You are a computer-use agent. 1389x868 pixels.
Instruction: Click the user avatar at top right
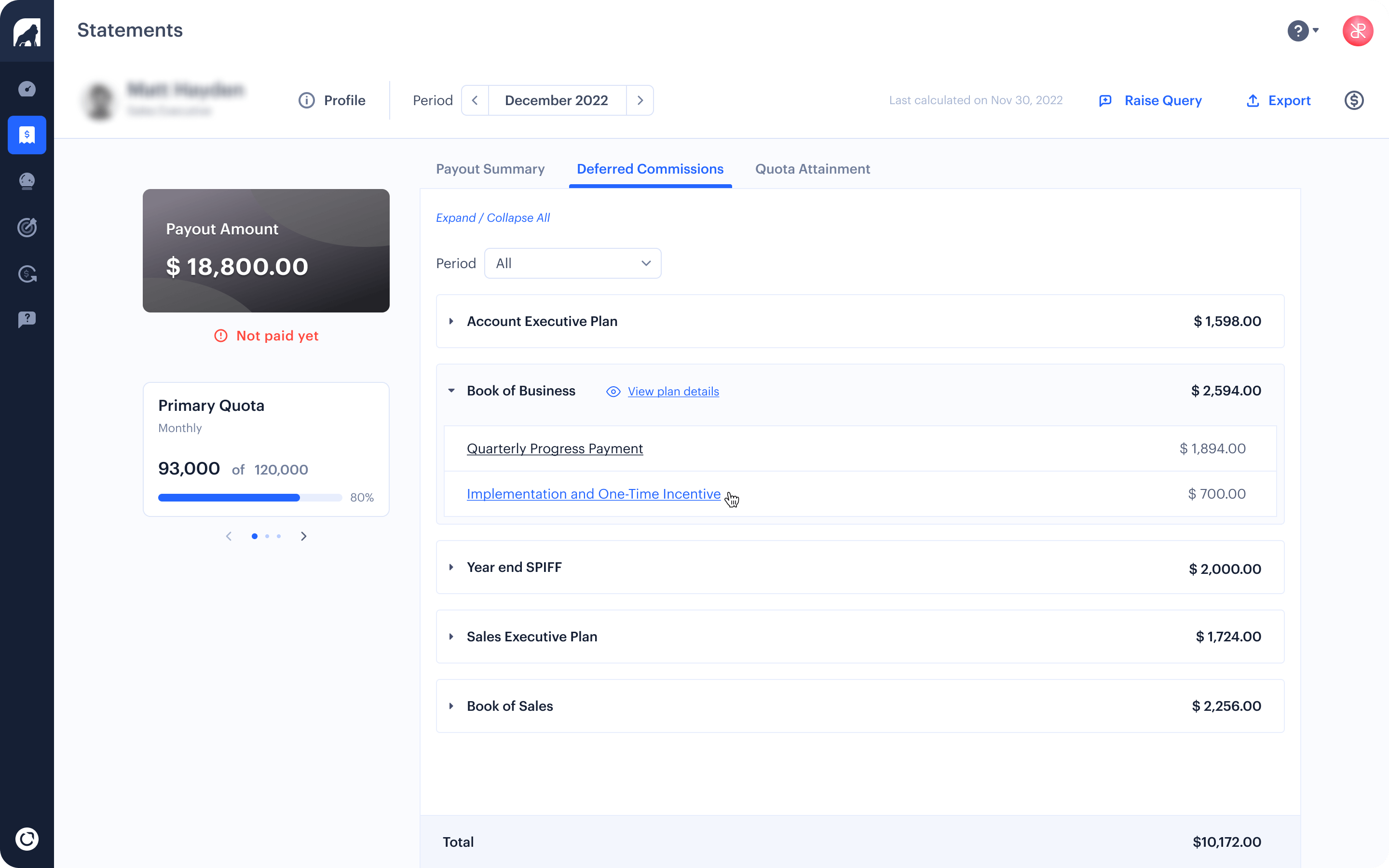[1358, 30]
